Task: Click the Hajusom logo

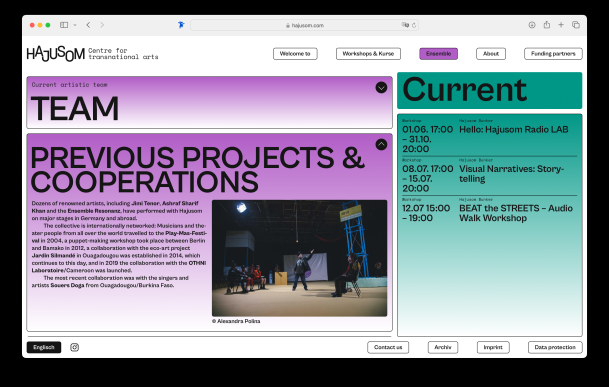Action: coord(56,54)
